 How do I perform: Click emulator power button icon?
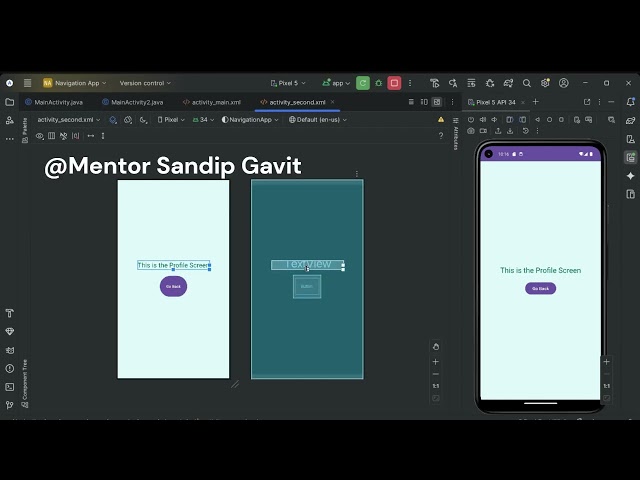[x=471, y=120]
